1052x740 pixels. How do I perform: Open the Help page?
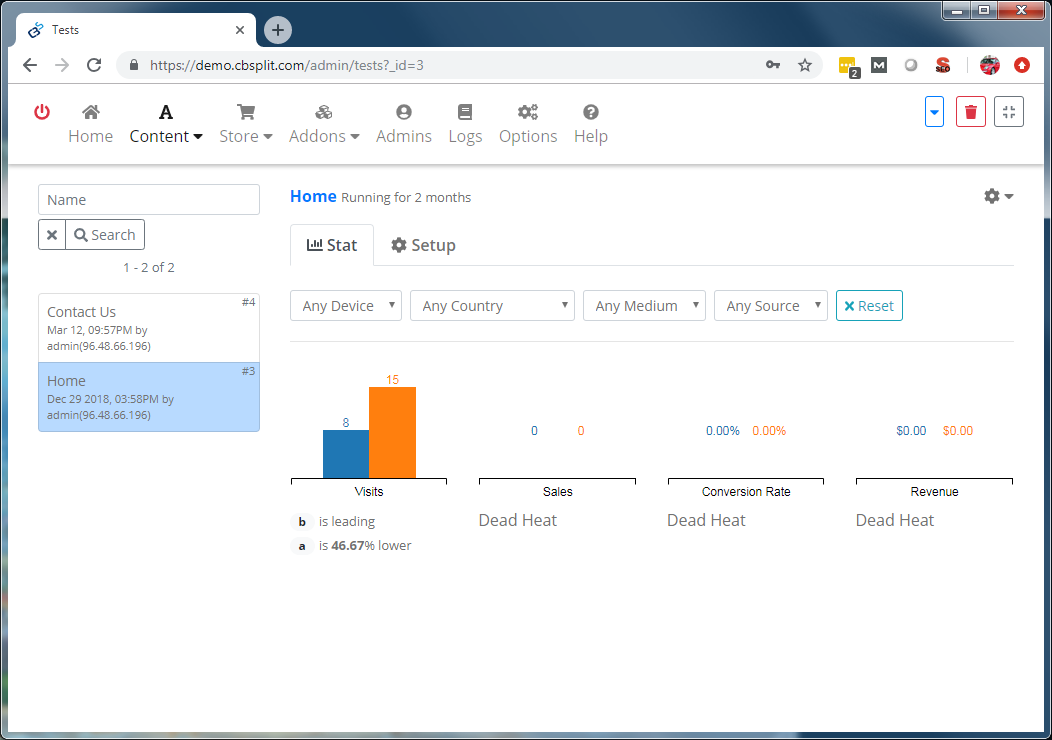[x=591, y=124]
